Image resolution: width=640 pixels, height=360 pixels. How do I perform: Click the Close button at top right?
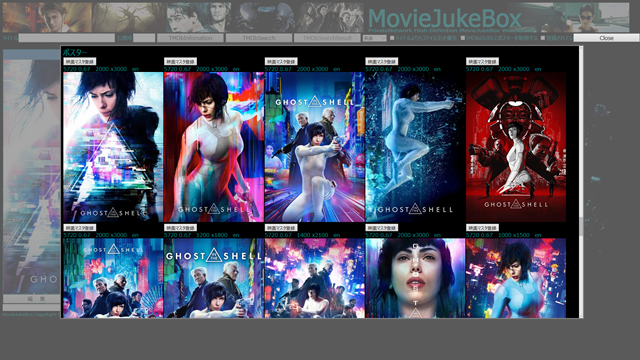606,38
